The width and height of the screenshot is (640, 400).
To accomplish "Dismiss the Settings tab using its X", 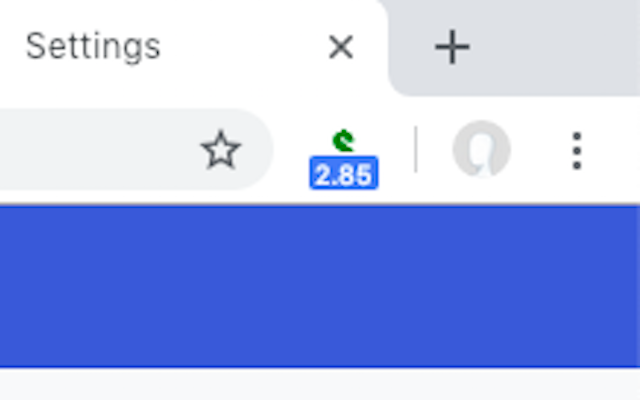I will click(x=341, y=47).
